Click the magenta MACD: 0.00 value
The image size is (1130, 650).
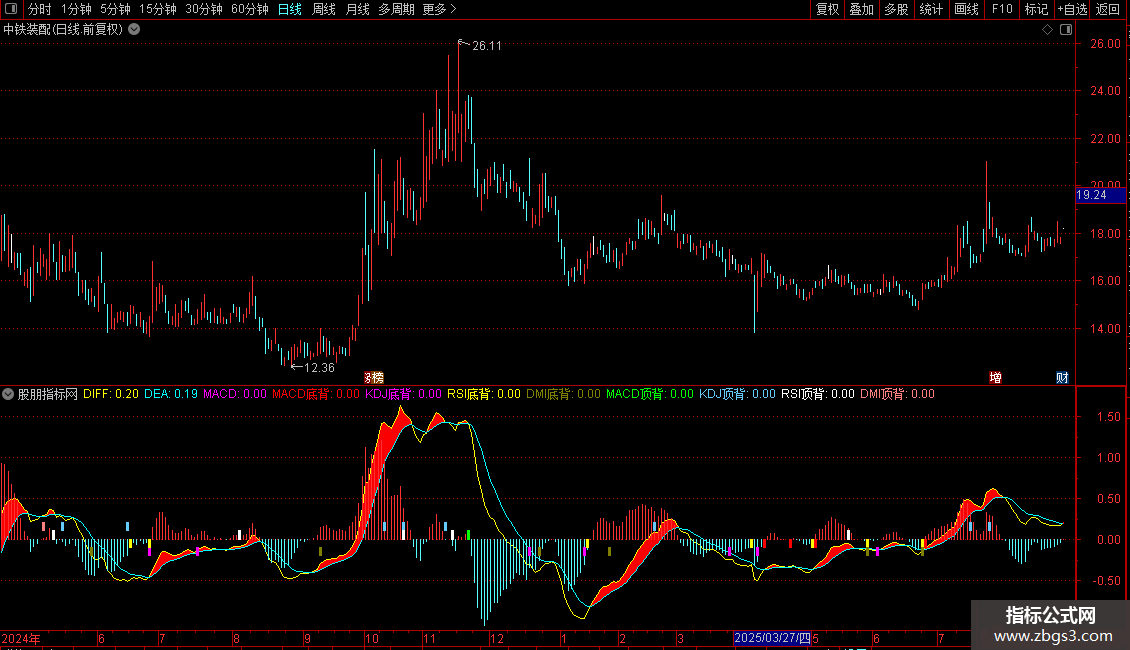[x=235, y=394]
